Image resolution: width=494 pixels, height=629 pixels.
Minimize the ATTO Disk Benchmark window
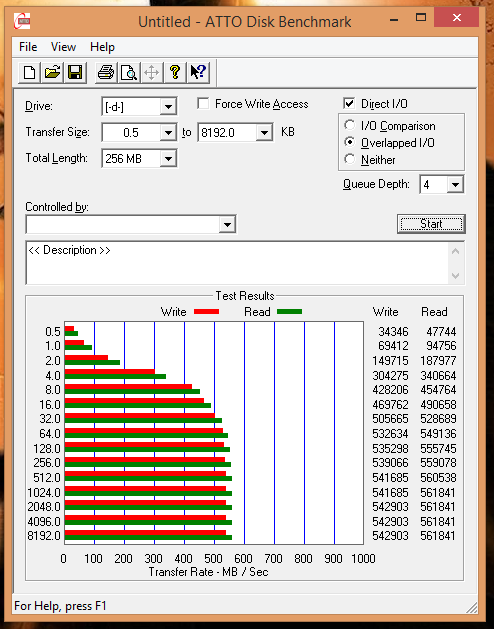[x=394, y=18]
